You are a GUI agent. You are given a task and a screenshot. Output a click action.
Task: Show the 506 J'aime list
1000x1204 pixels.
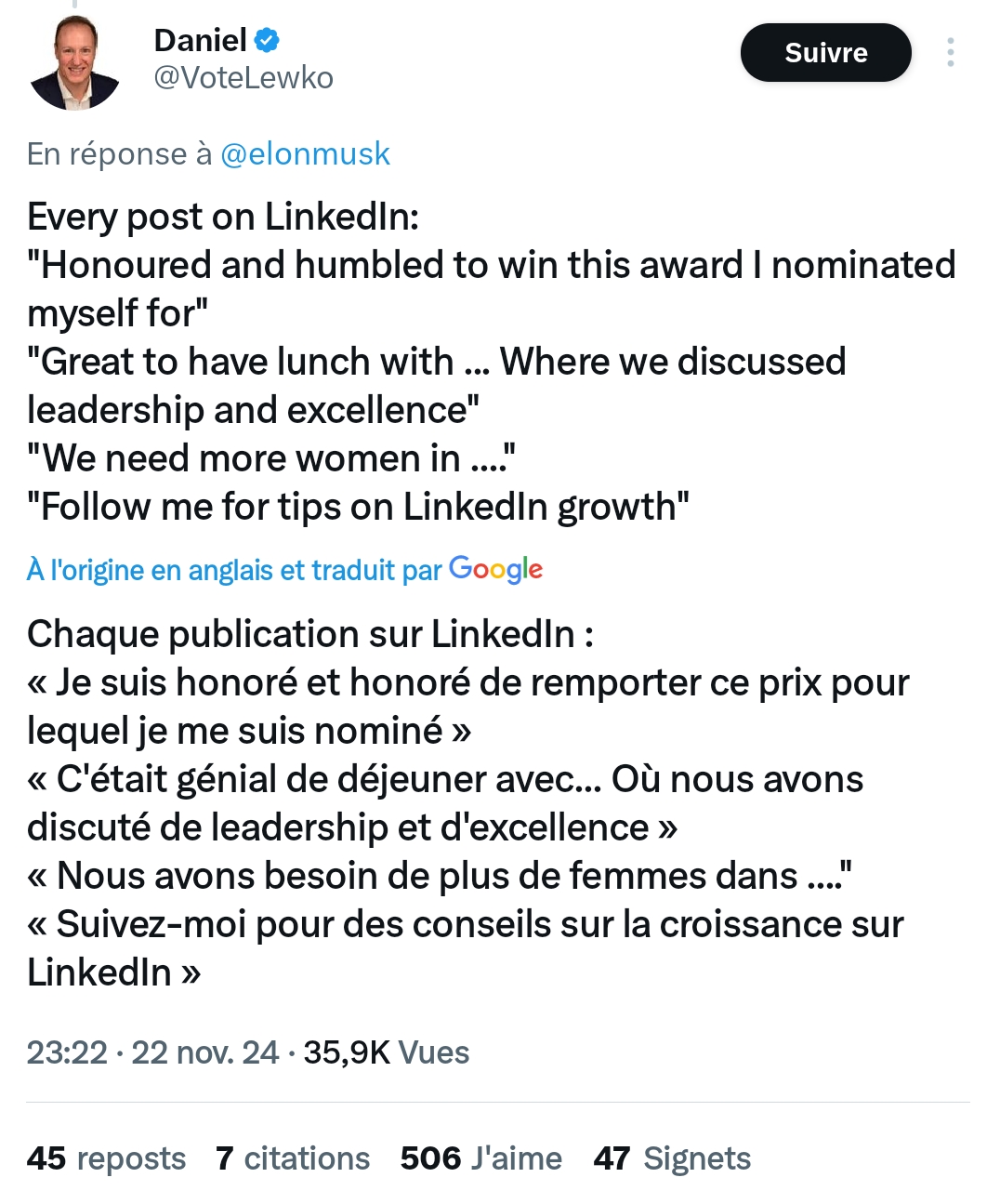tap(480, 1158)
